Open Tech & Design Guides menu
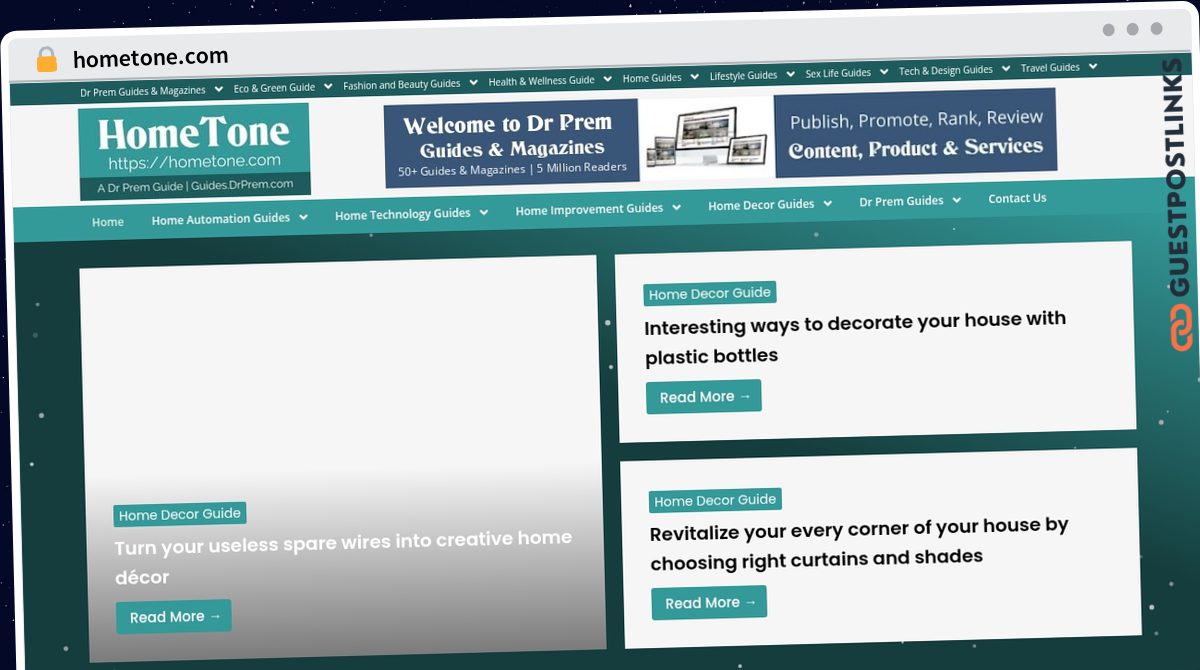Screen dimensions: 1200x670 click(x=945, y=70)
